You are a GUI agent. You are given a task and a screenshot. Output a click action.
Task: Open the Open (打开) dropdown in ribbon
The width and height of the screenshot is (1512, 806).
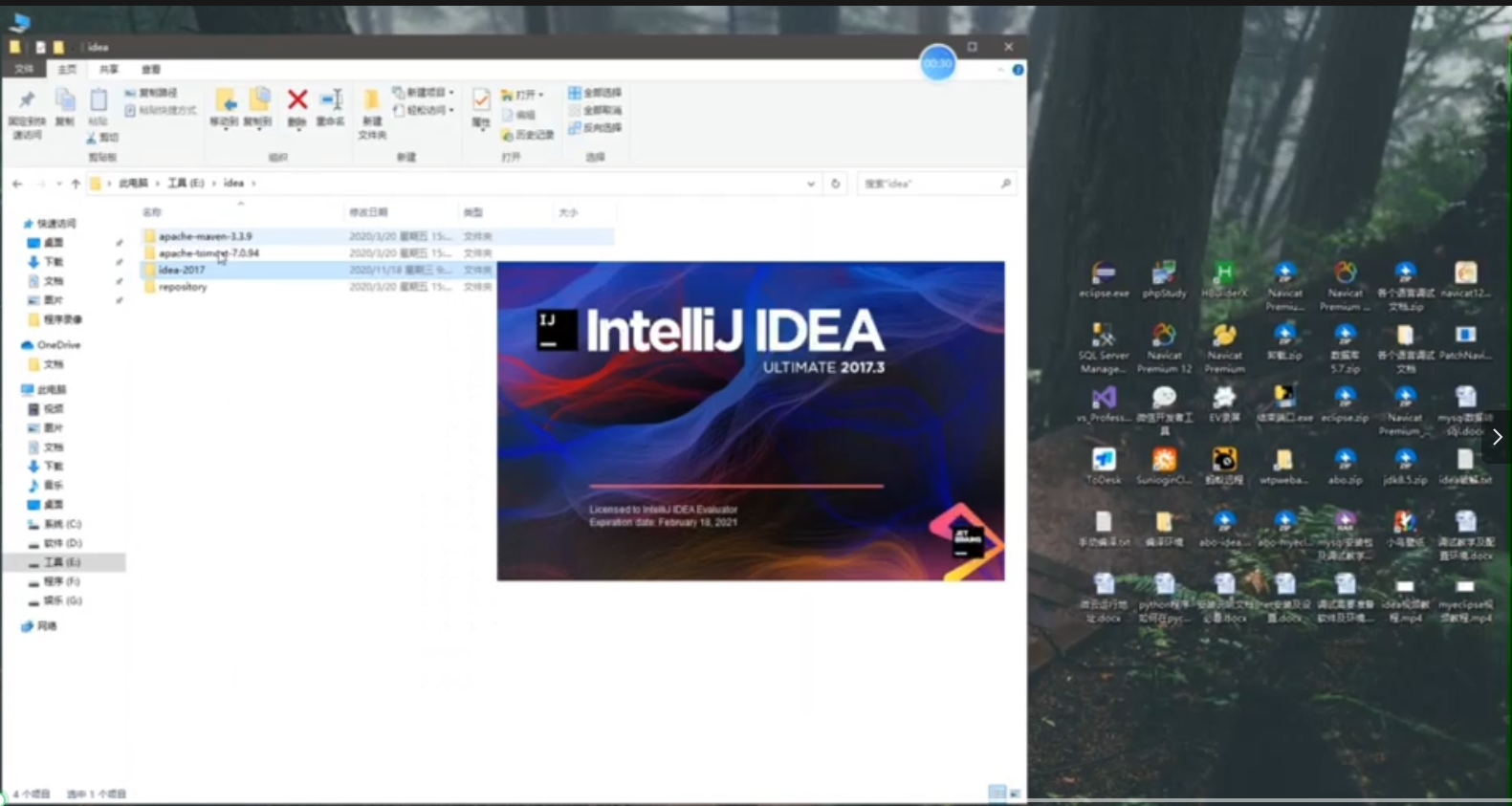(540, 95)
